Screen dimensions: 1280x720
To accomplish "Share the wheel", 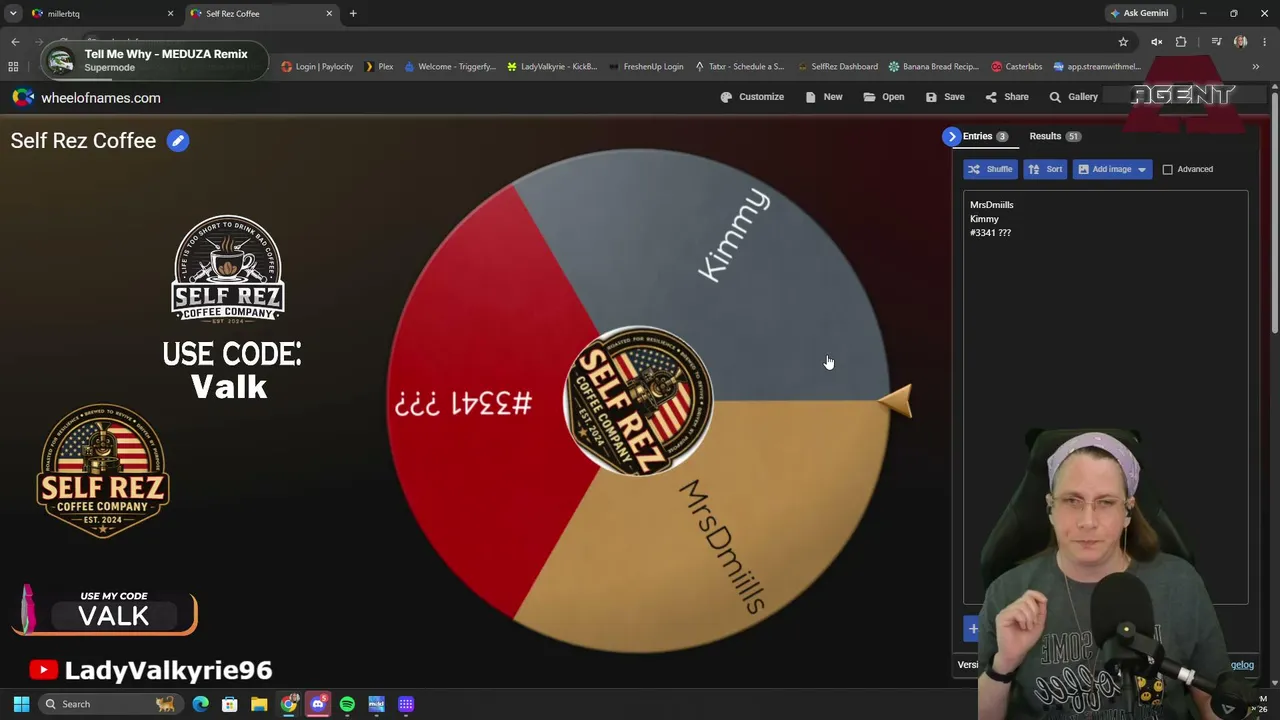I will 1007,97.
